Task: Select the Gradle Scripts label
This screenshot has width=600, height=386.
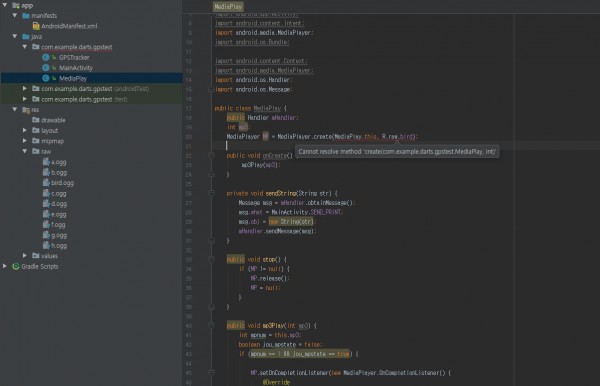Action: 40,266
